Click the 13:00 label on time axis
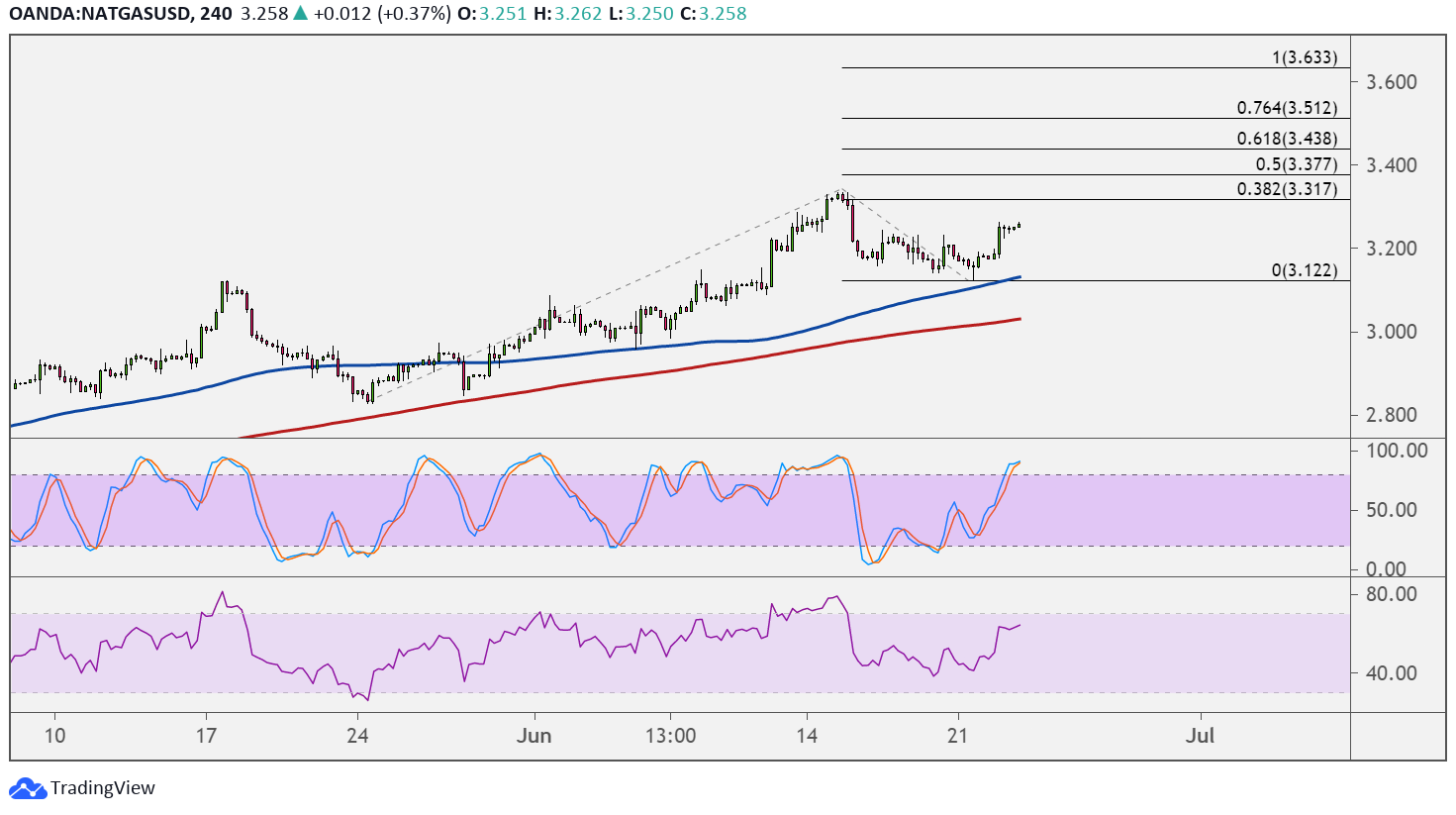Image resolution: width=1456 pixels, height=815 pixels. click(x=670, y=736)
